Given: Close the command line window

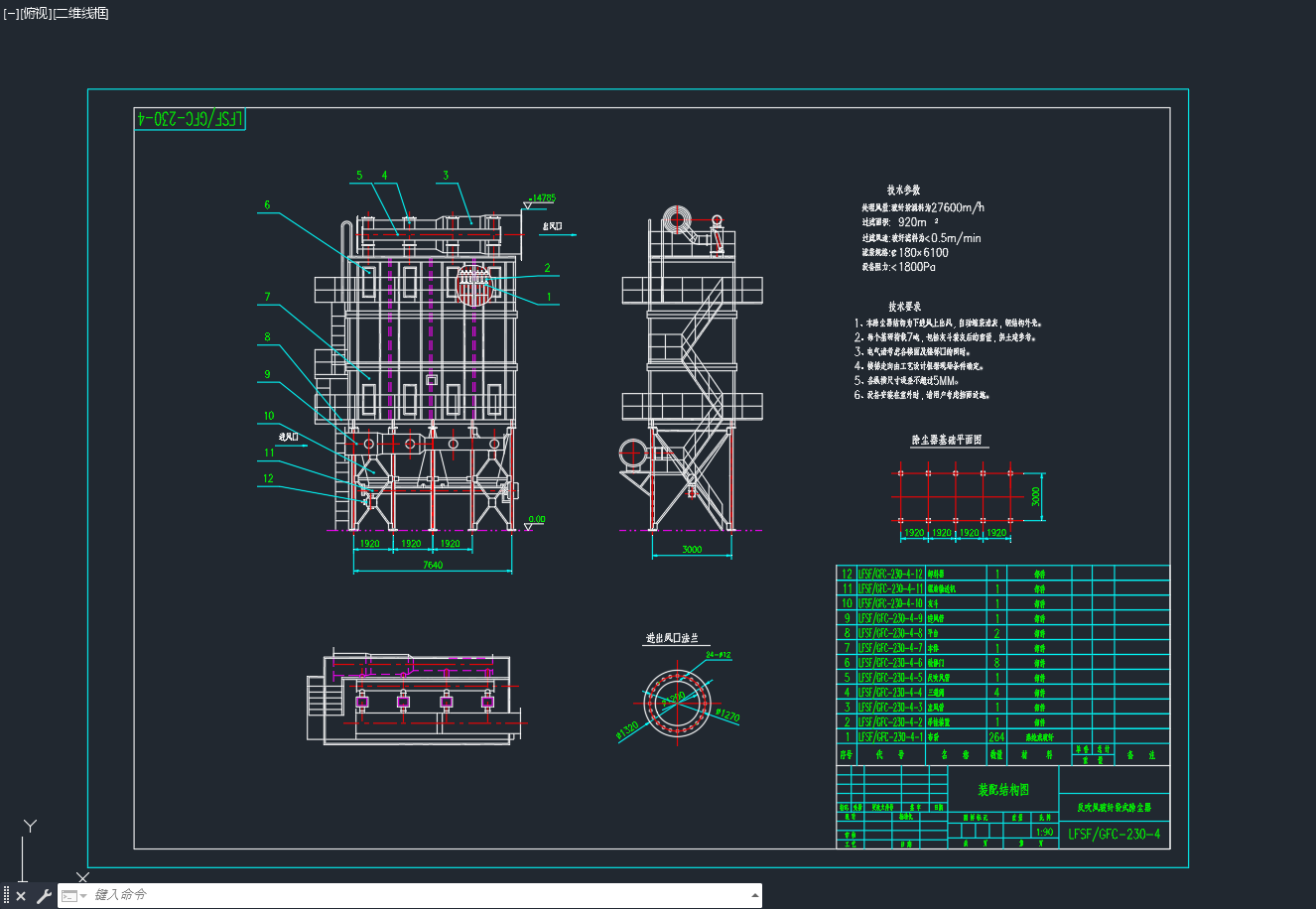Looking at the screenshot, I should (22, 896).
